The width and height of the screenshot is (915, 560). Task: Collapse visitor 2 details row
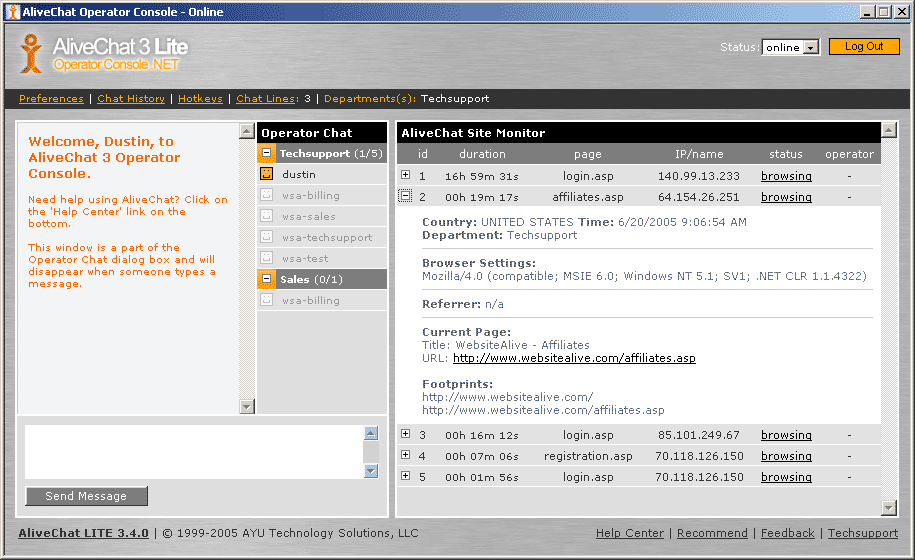tap(405, 196)
